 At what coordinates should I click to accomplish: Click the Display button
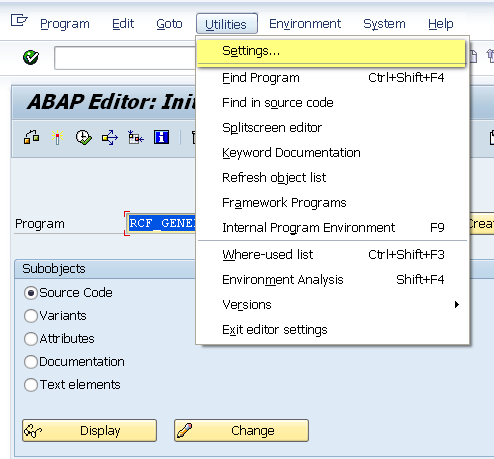pos(89,430)
